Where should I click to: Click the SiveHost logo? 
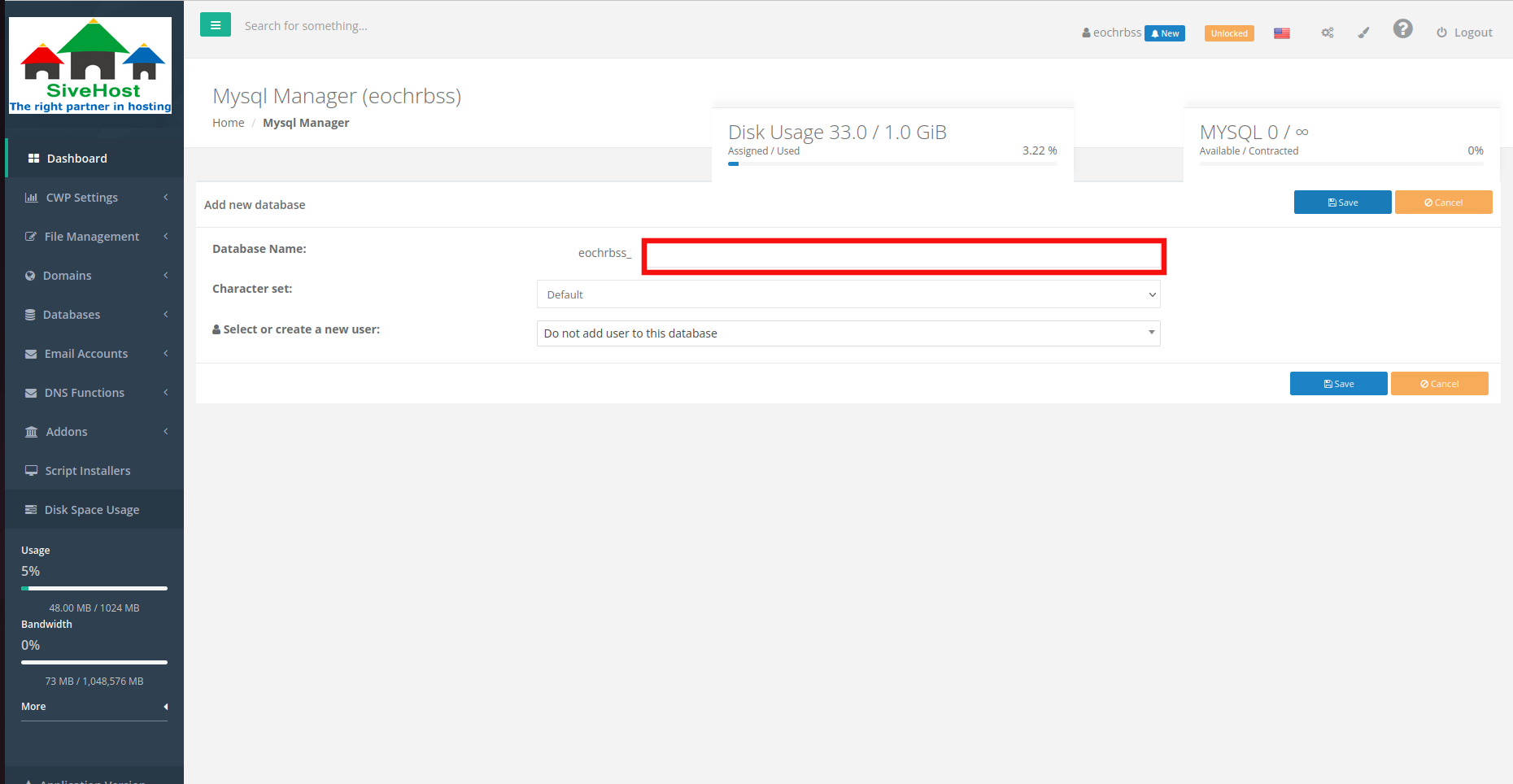click(90, 65)
